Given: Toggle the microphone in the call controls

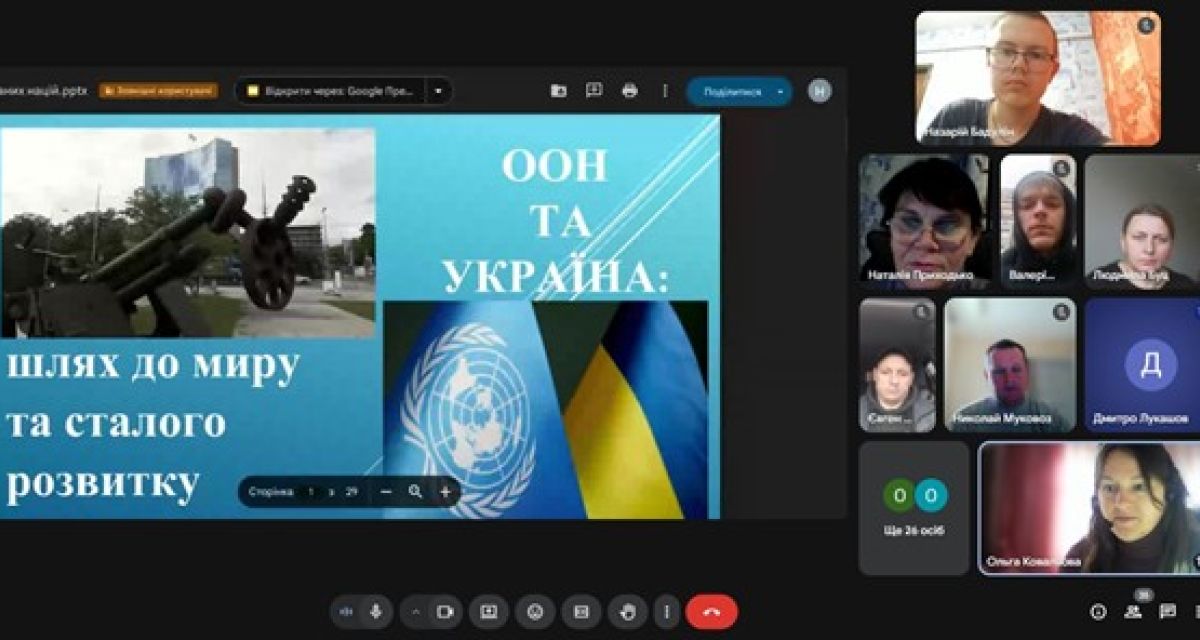Looking at the screenshot, I should point(376,611).
